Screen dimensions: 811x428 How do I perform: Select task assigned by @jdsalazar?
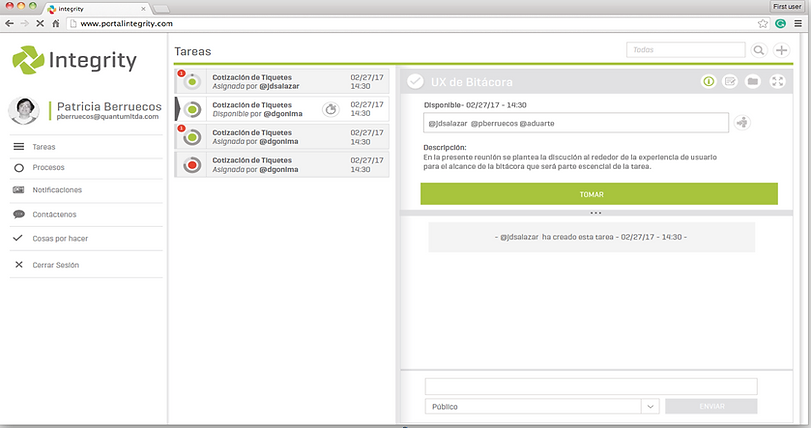click(x=282, y=82)
